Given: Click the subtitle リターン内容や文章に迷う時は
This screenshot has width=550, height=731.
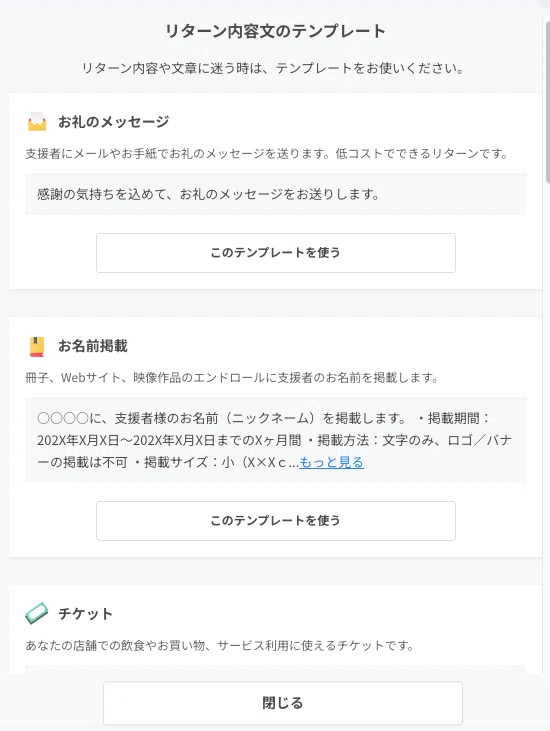Looking at the screenshot, I should [x=273, y=69].
